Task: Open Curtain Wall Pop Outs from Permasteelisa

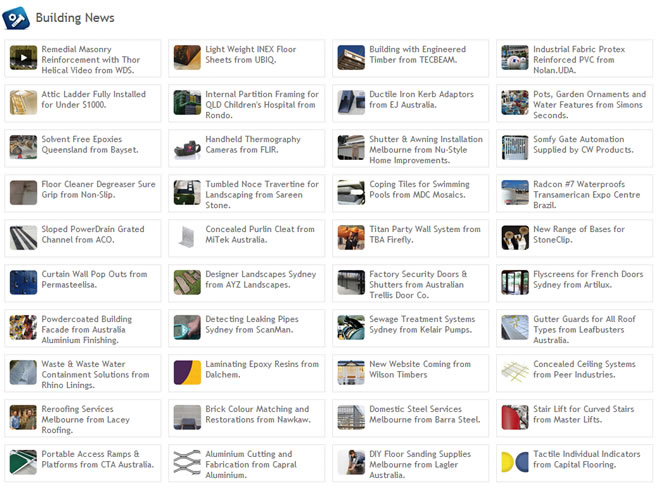Action: (94, 280)
